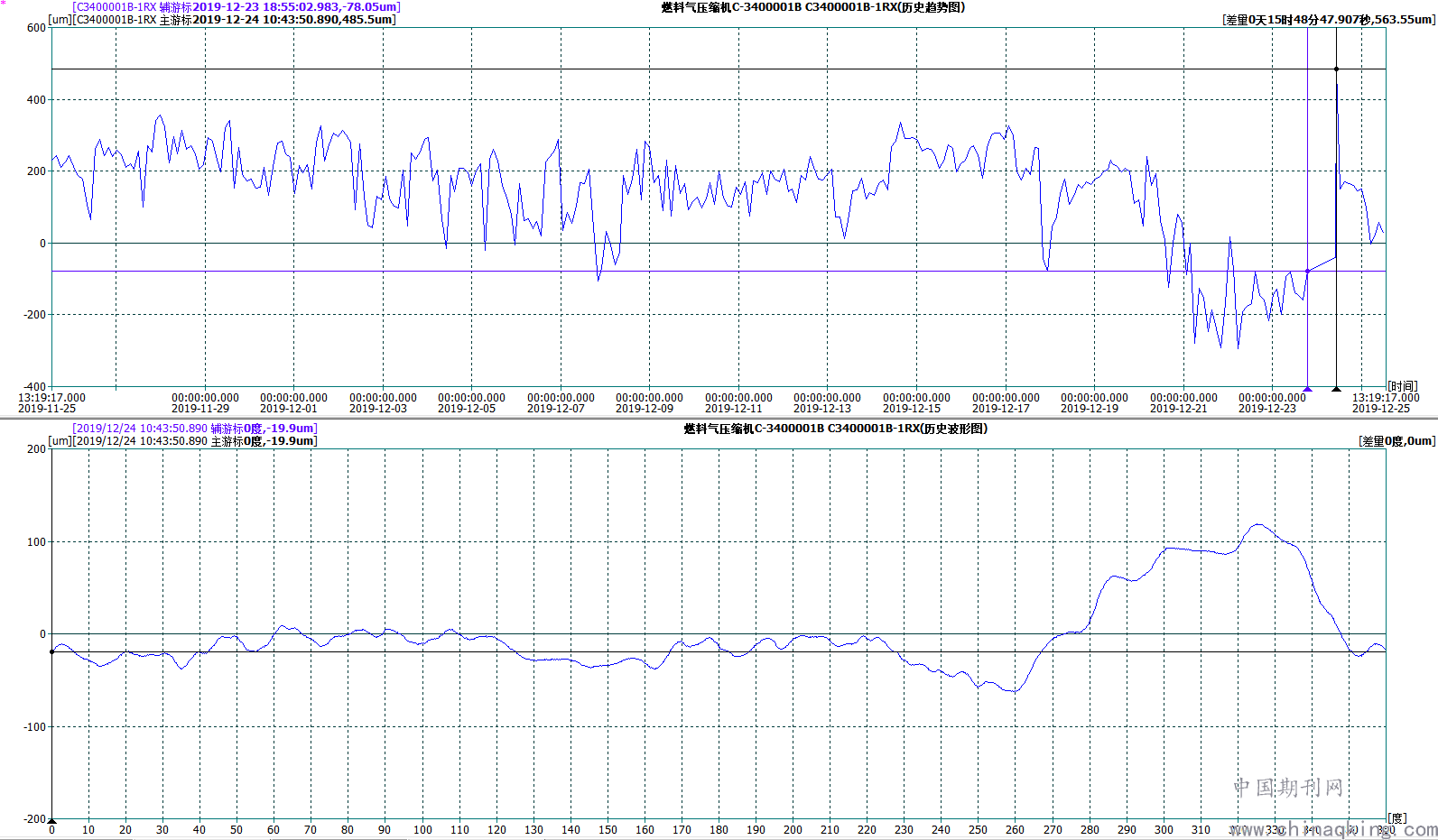This screenshot has height=840, width=1438.
Task: Click the 主游标 2019-12-24 10:43:50.890,485.5um readout
Action: point(234,19)
